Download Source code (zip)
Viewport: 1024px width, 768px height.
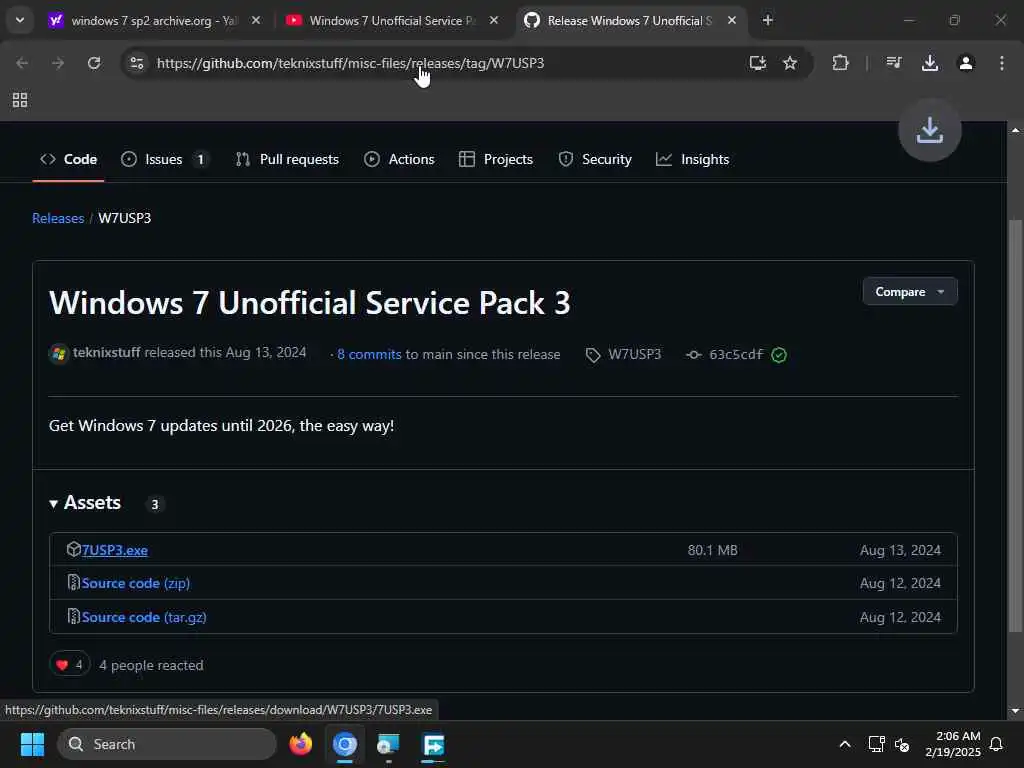coord(136,583)
